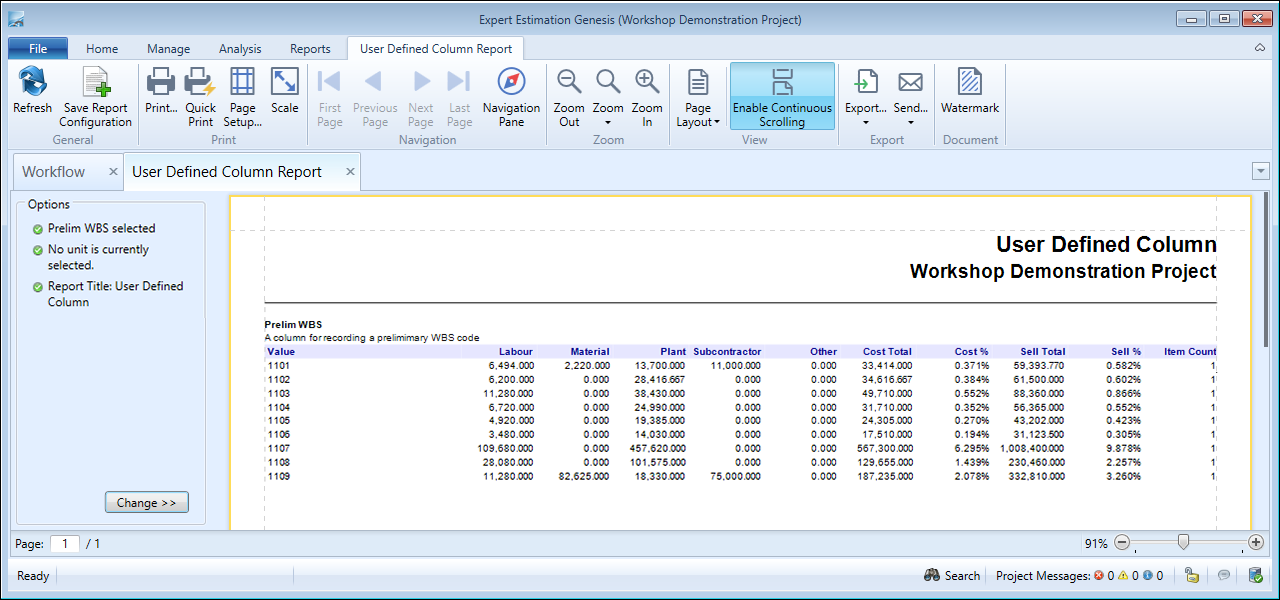The height and width of the screenshot is (600, 1280).
Task: Click Search in the status bar
Action: [x=951, y=576]
